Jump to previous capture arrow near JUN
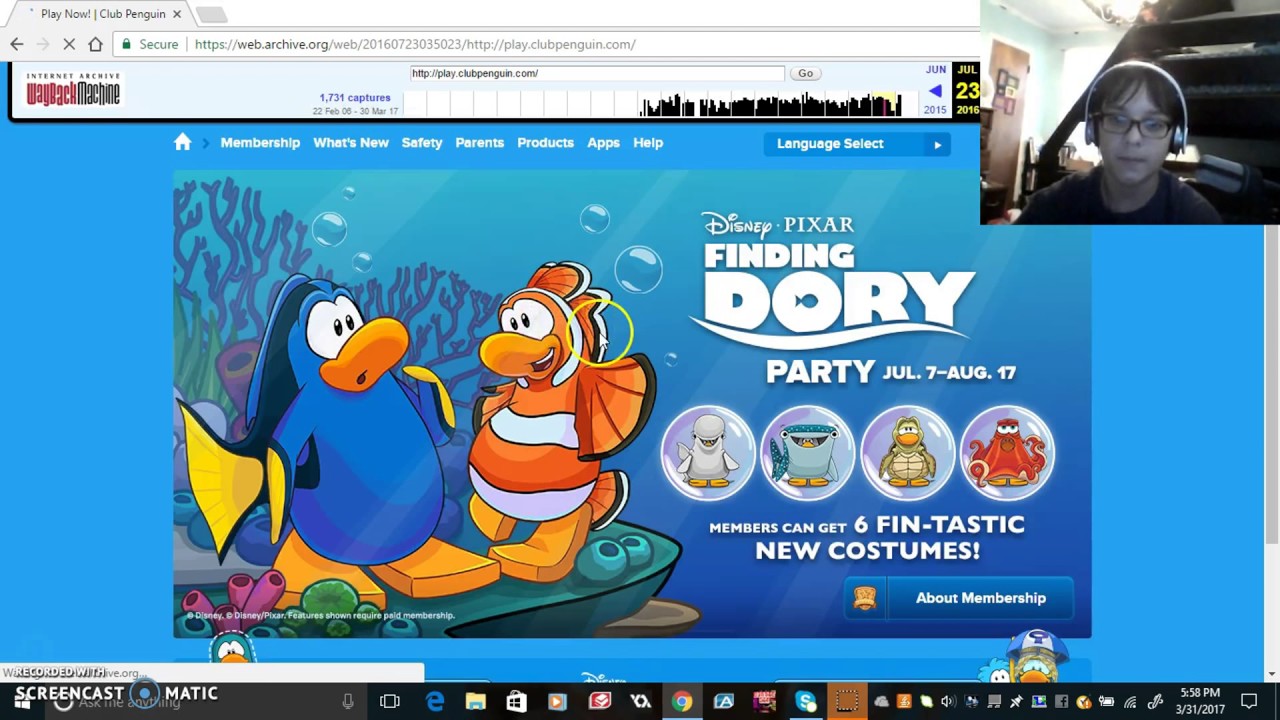This screenshot has height=720, width=1280. pyautogui.click(x=935, y=91)
